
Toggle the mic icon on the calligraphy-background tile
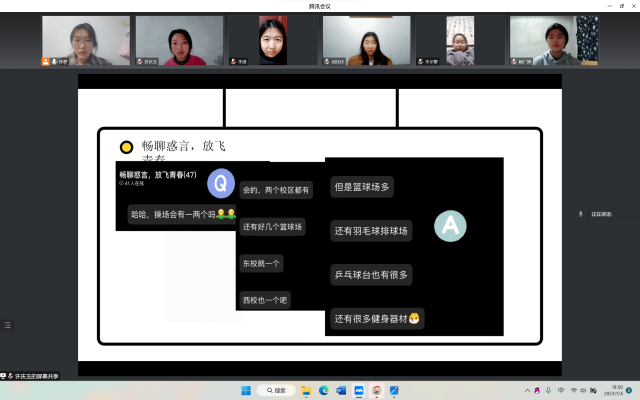[x=421, y=61]
